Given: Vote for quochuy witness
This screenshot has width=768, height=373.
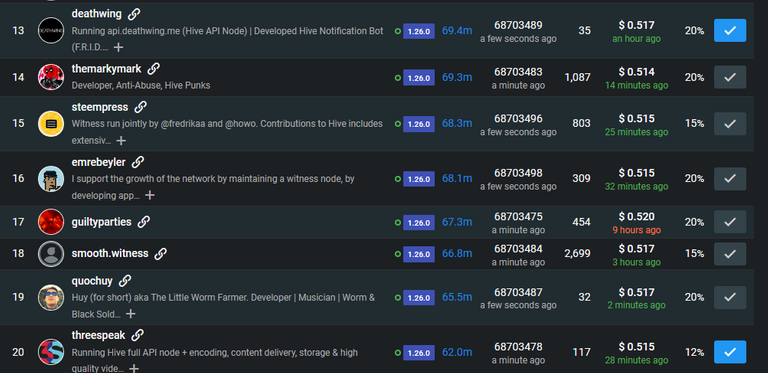Looking at the screenshot, I should click(x=730, y=297).
